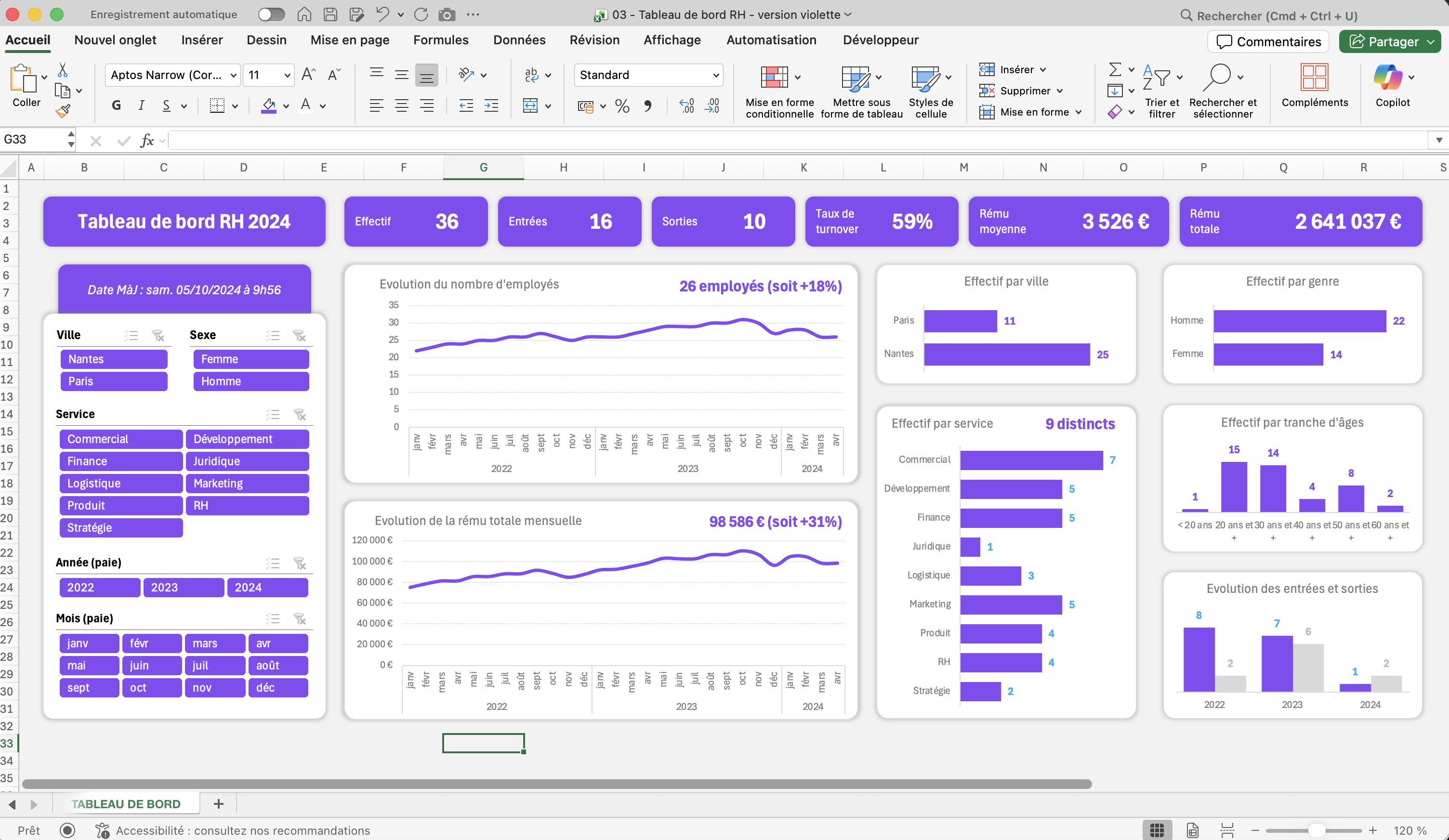
Task: Open the font size dropdown
Action: tap(287, 75)
